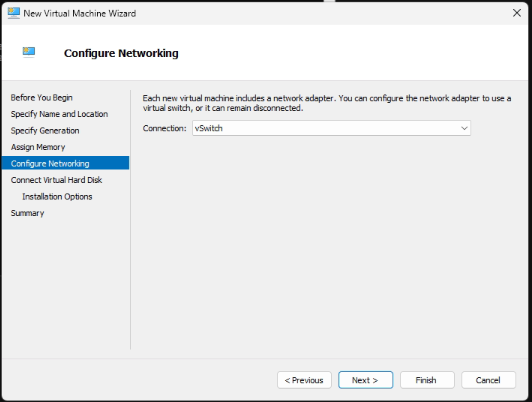The width and height of the screenshot is (532, 402).
Task: Close the New Virtual Machine Wizard window
Action: (x=517, y=13)
